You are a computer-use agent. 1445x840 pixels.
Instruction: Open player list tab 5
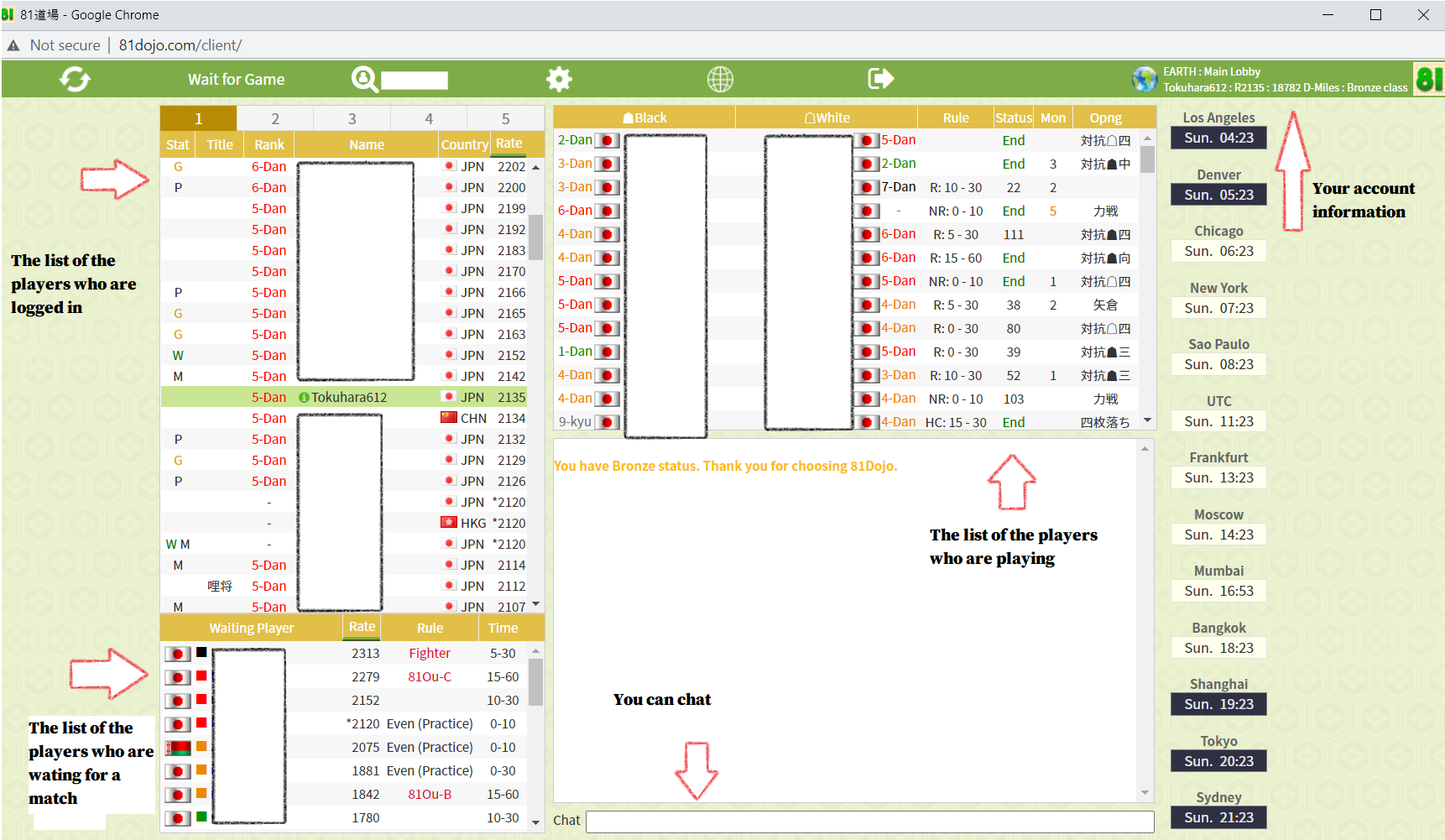point(505,118)
